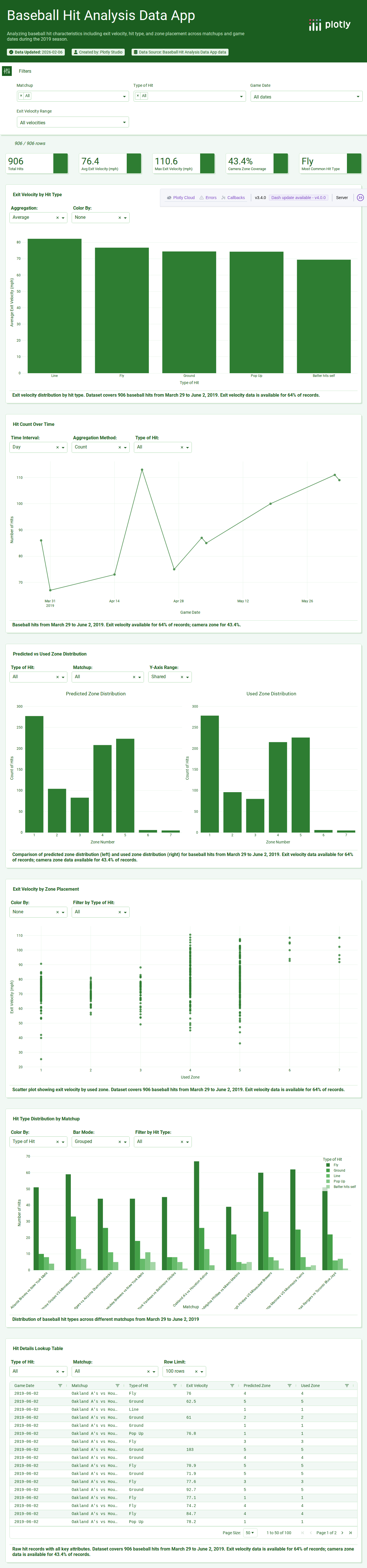Clear the Aggregation Method 'Count' value
Viewport: 367px width, 1568px height.
(120, 447)
